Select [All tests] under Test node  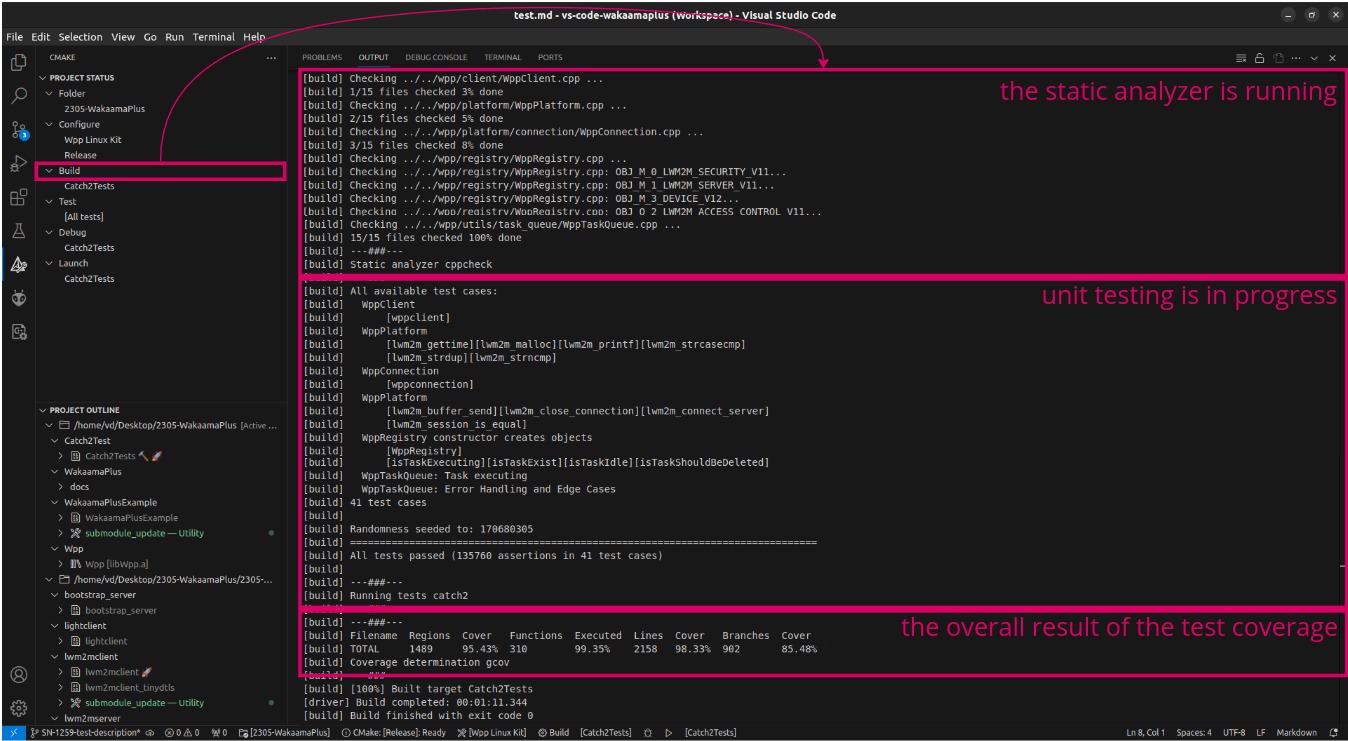(x=84, y=217)
